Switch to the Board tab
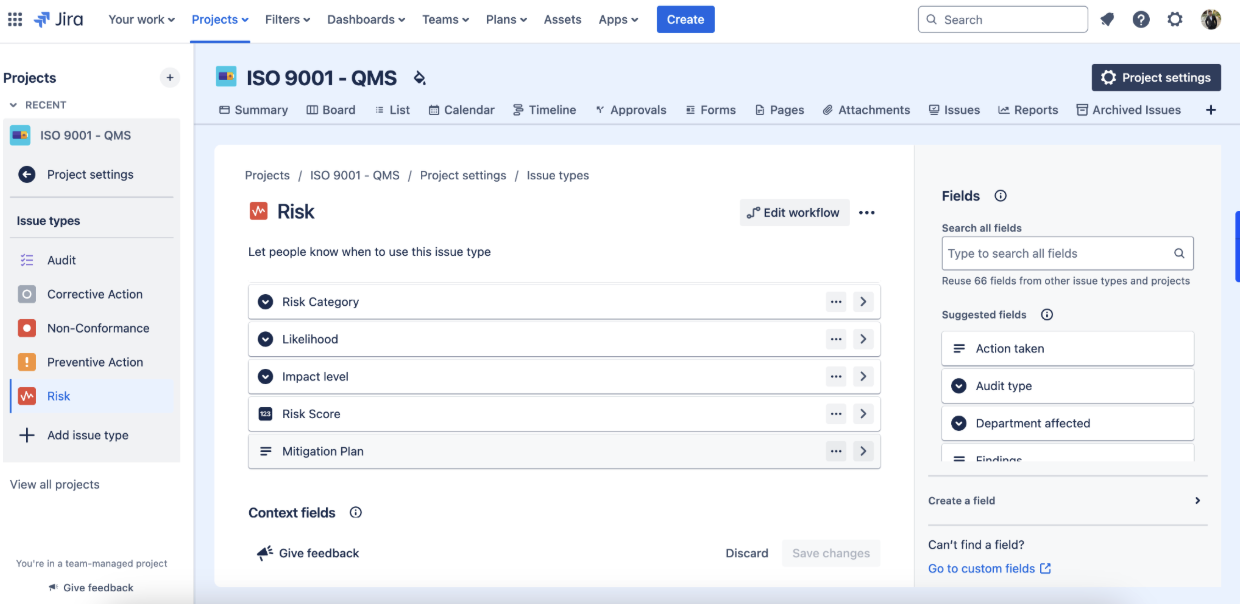 click(331, 110)
